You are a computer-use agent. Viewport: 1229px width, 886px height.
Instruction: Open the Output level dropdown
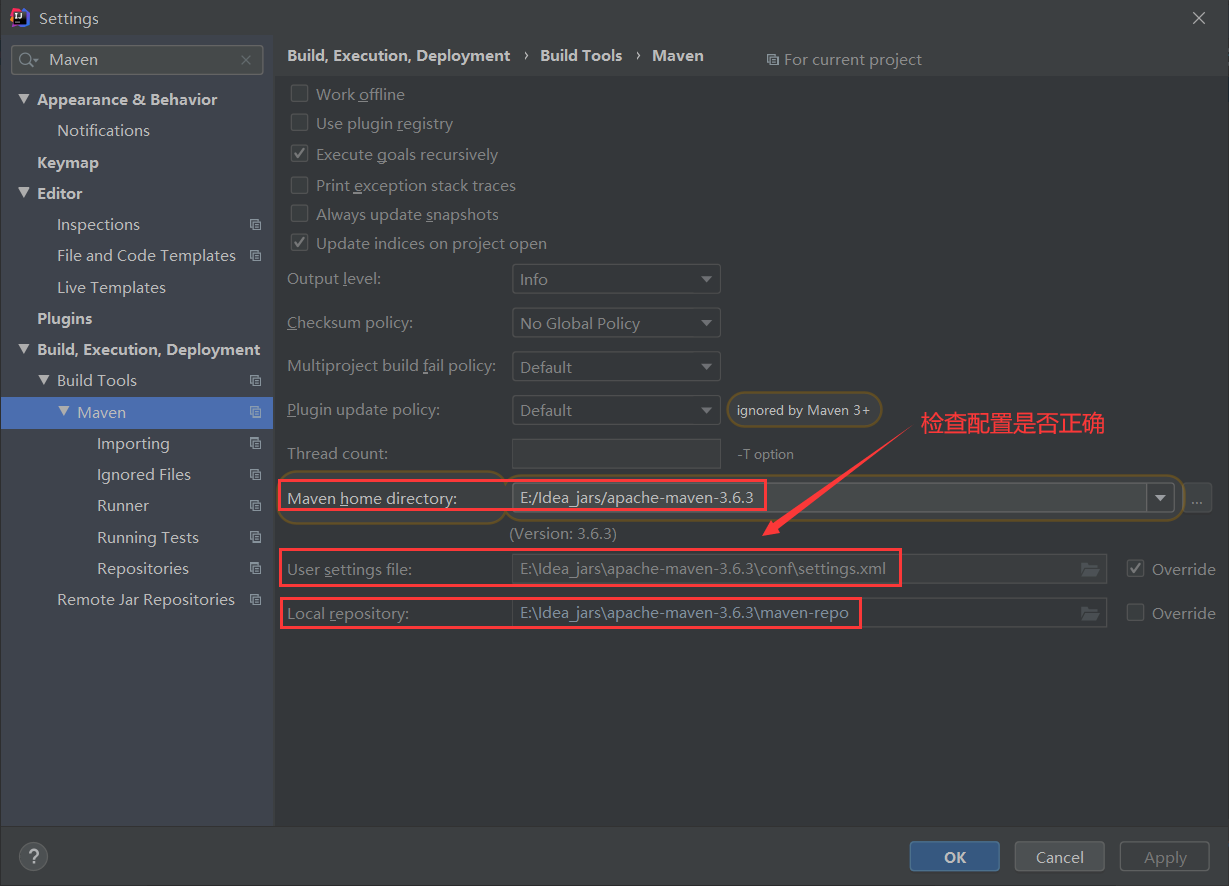tap(616, 279)
